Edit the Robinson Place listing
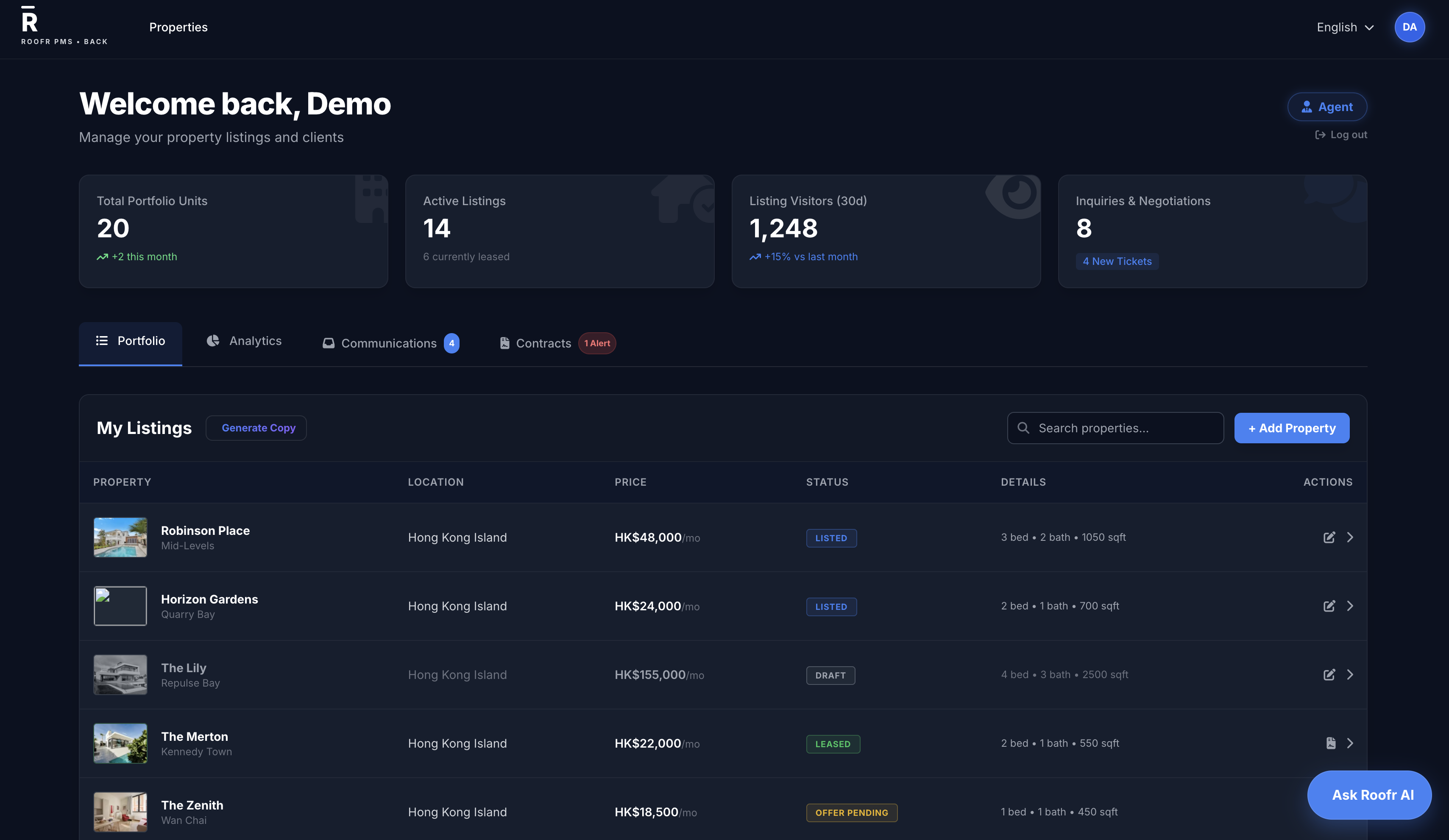This screenshot has width=1449, height=840. tap(1329, 537)
